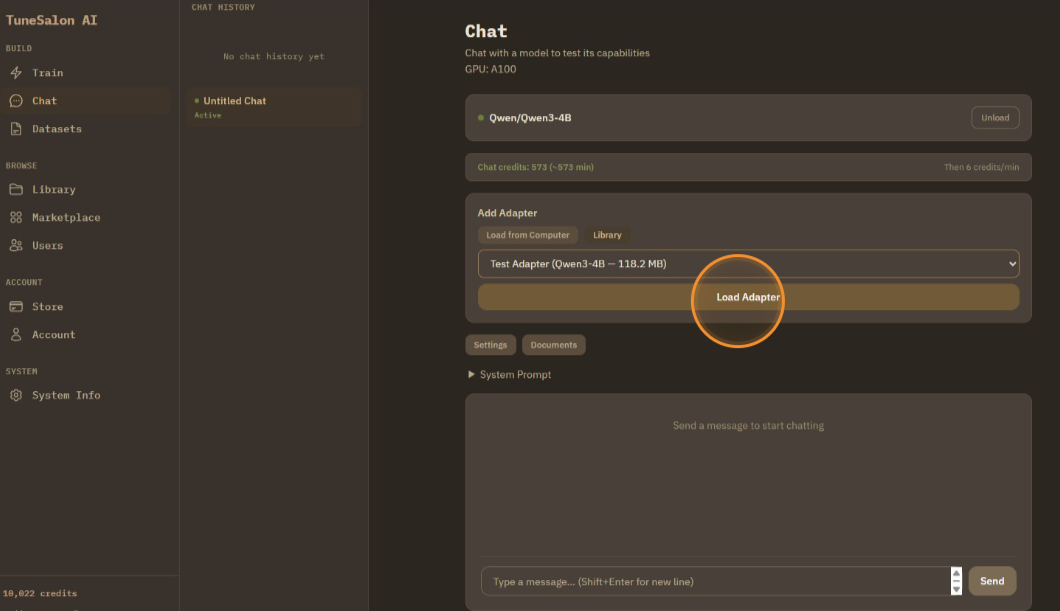This screenshot has height=611, width=1060.
Task: Open chat Settings button
Action: click(x=490, y=345)
